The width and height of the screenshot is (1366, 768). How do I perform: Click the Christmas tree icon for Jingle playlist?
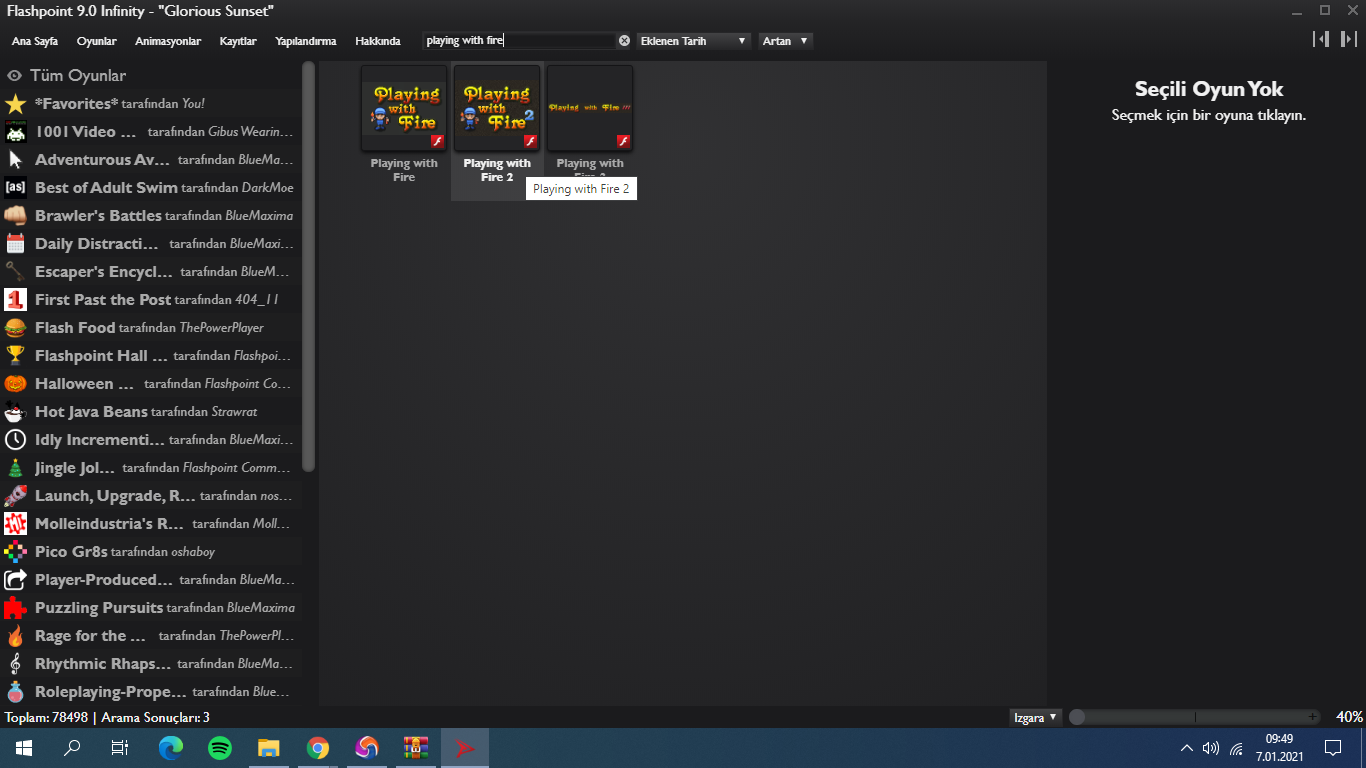pos(15,468)
